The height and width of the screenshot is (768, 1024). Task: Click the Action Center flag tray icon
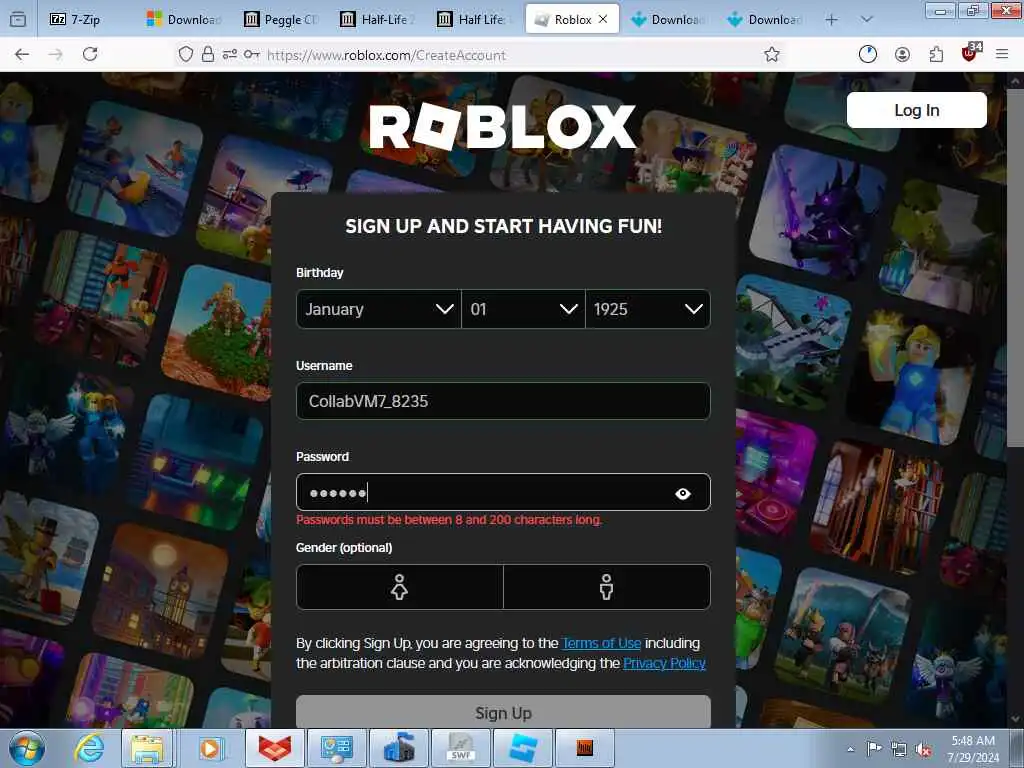point(874,748)
